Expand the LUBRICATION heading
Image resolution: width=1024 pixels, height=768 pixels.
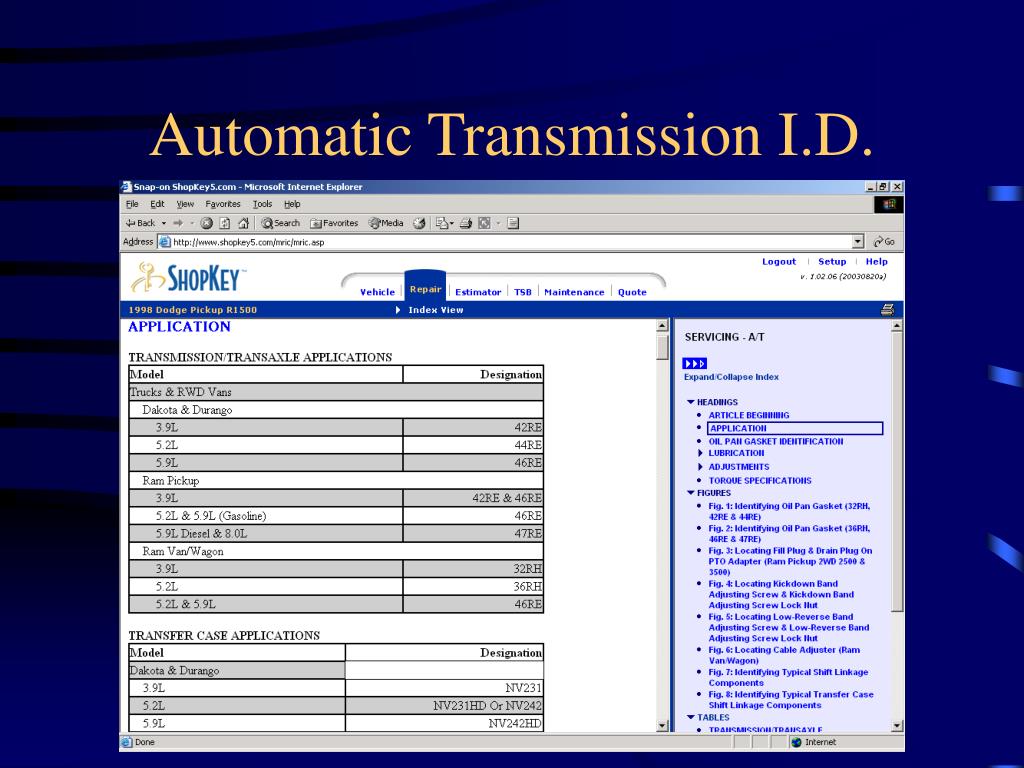[x=701, y=453]
